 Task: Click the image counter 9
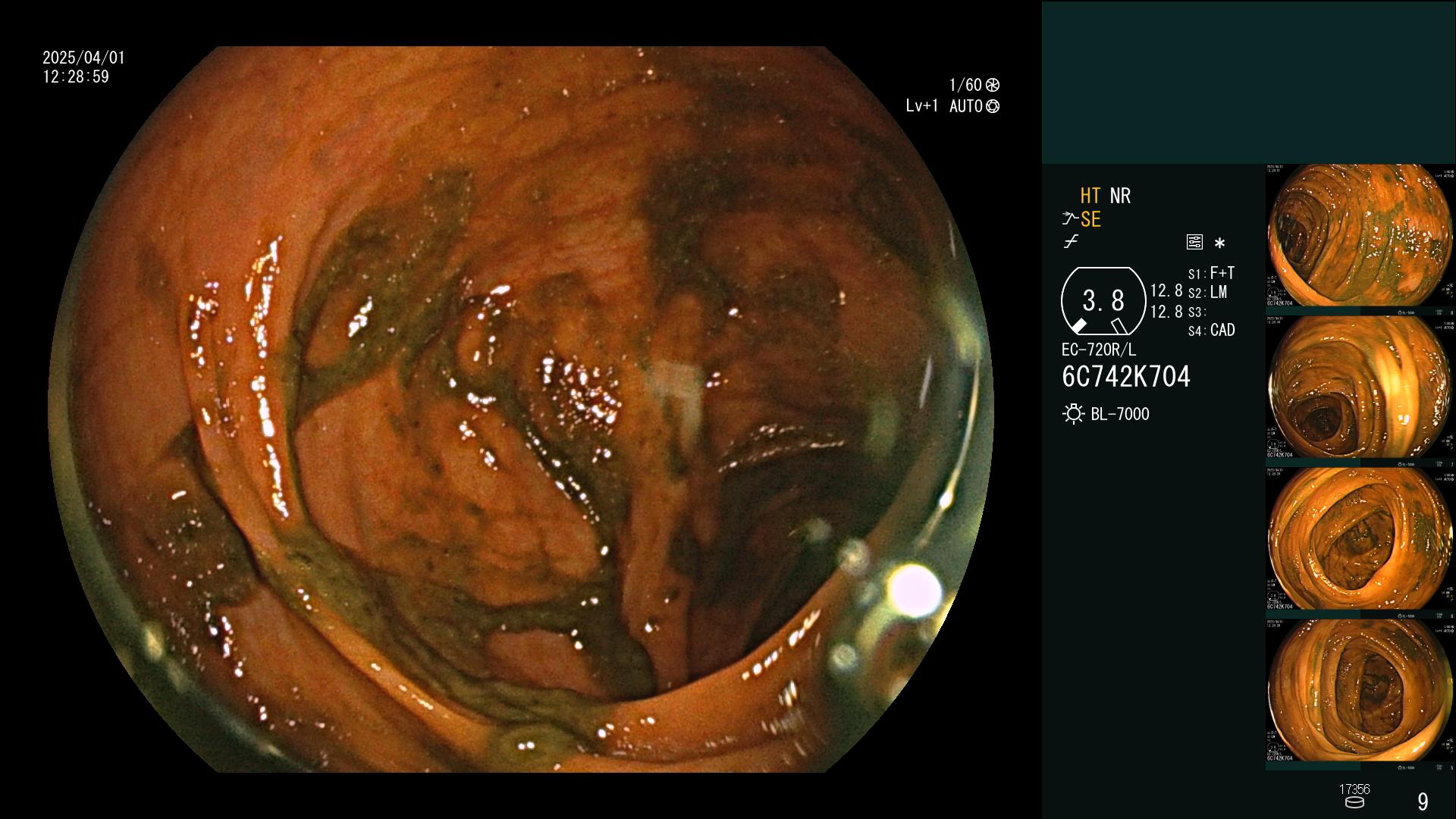1423,802
